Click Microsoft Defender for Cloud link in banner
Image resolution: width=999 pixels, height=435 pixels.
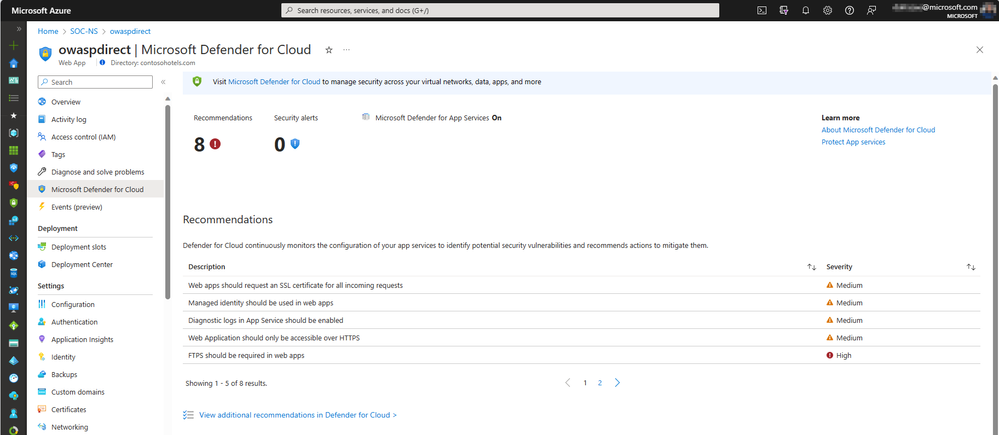click(274, 82)
